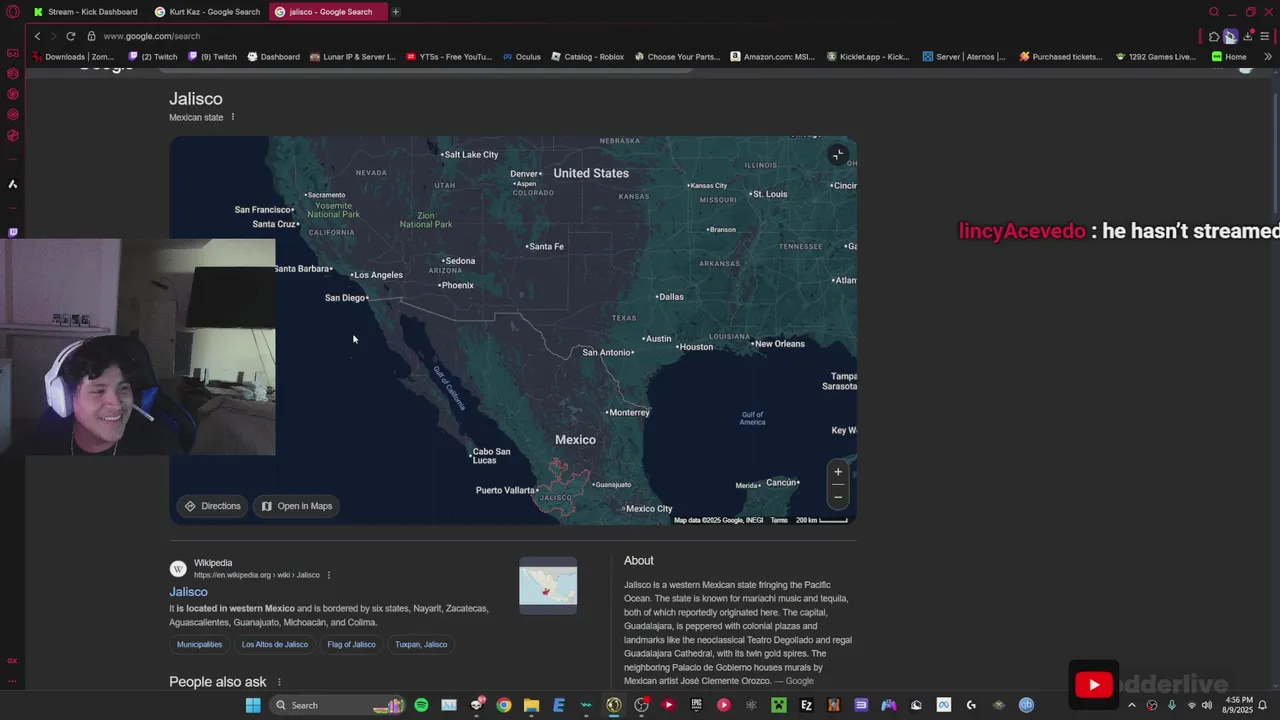The height and width of the screenshot is (720, 1280).
Task: Open qBittorrent icon in taskbar
Action: (1026, 705)
